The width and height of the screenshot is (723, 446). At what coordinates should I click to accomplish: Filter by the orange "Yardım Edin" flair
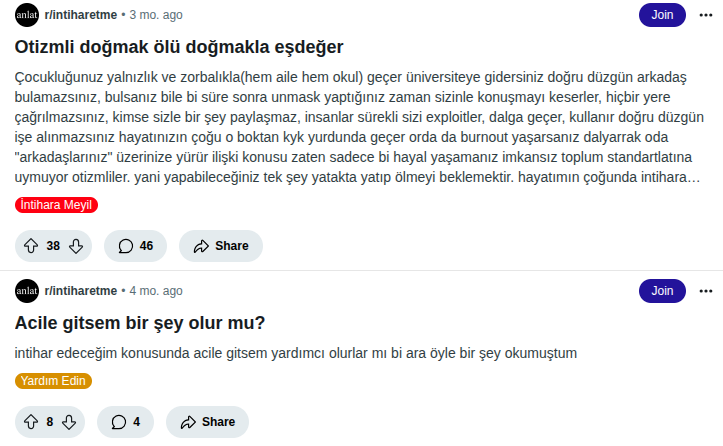[54, 381]
